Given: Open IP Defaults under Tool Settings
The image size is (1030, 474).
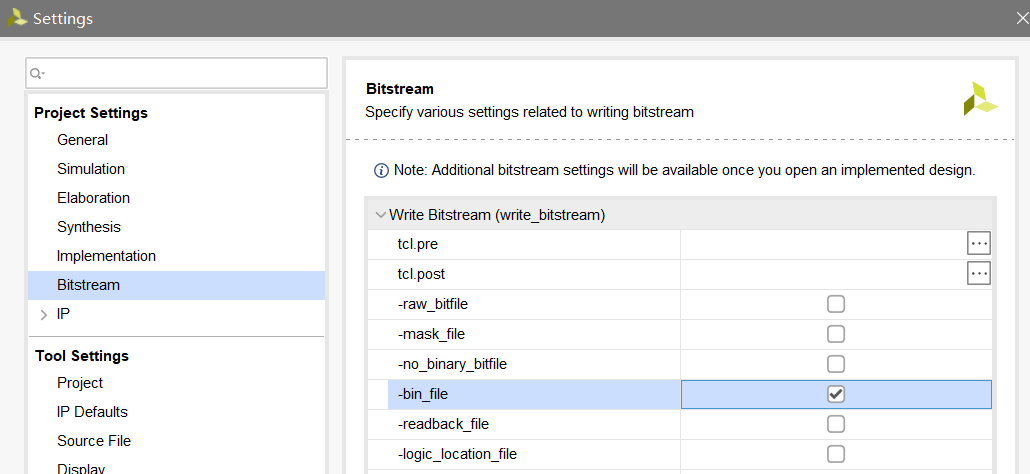Looking at the screenshot, I should pos(92,412).
